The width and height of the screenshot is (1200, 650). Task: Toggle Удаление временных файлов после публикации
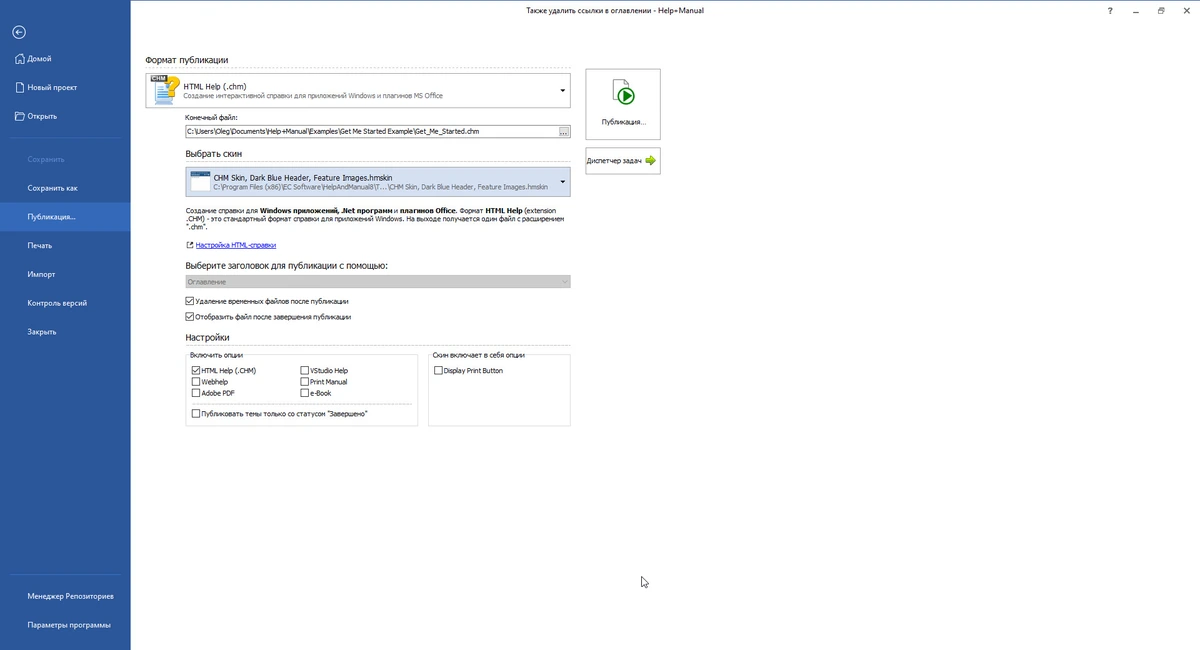coord(190,301)
